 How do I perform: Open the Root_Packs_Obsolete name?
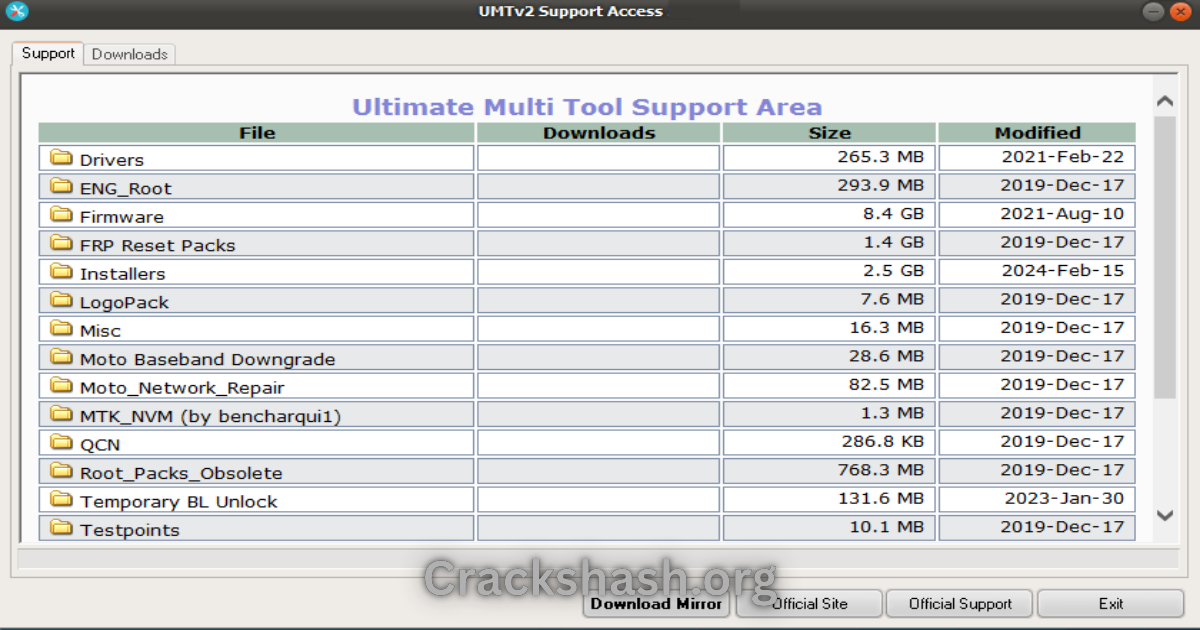click(181, 473)
